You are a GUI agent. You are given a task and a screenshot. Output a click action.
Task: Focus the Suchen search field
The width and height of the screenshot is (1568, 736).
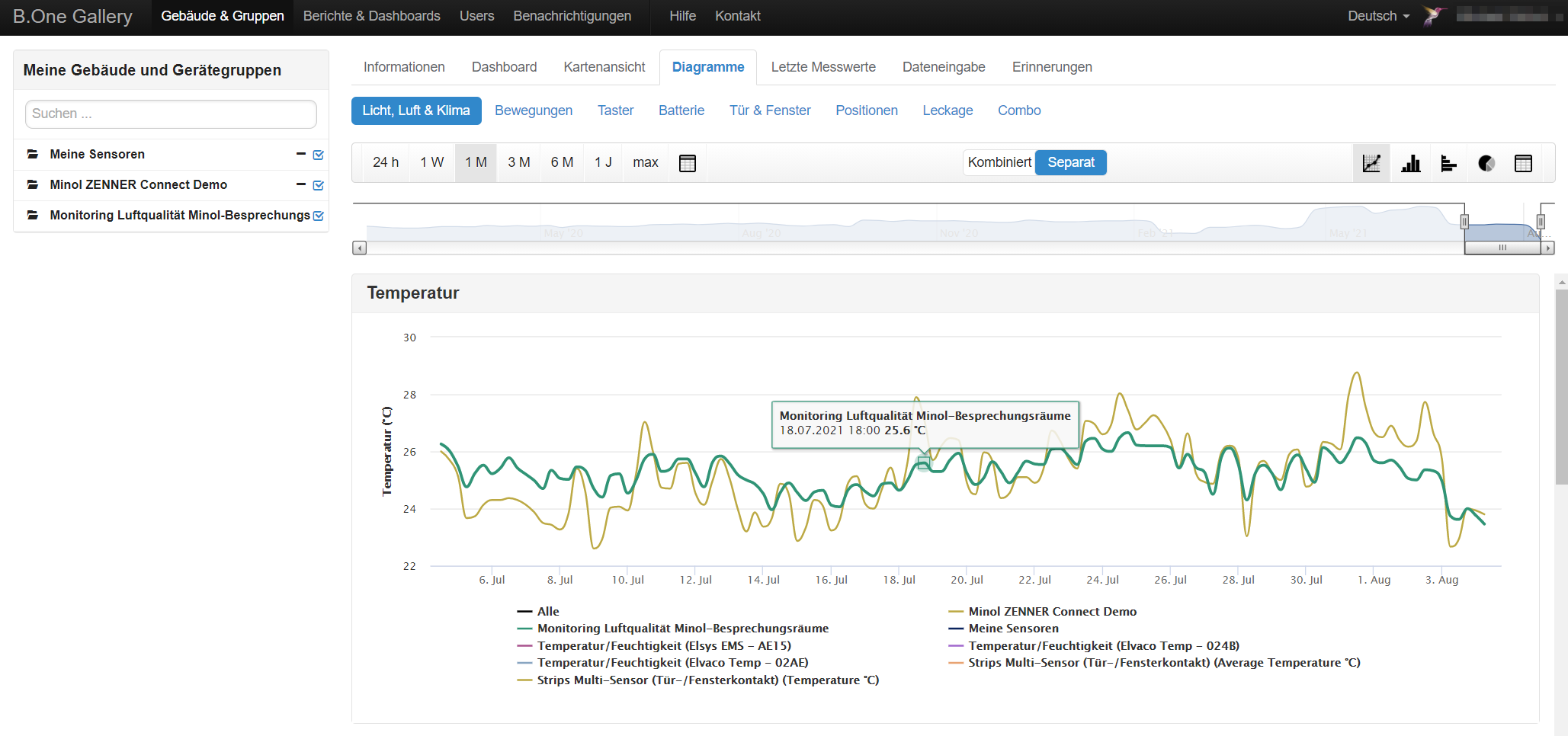click(x=171, y=114)
